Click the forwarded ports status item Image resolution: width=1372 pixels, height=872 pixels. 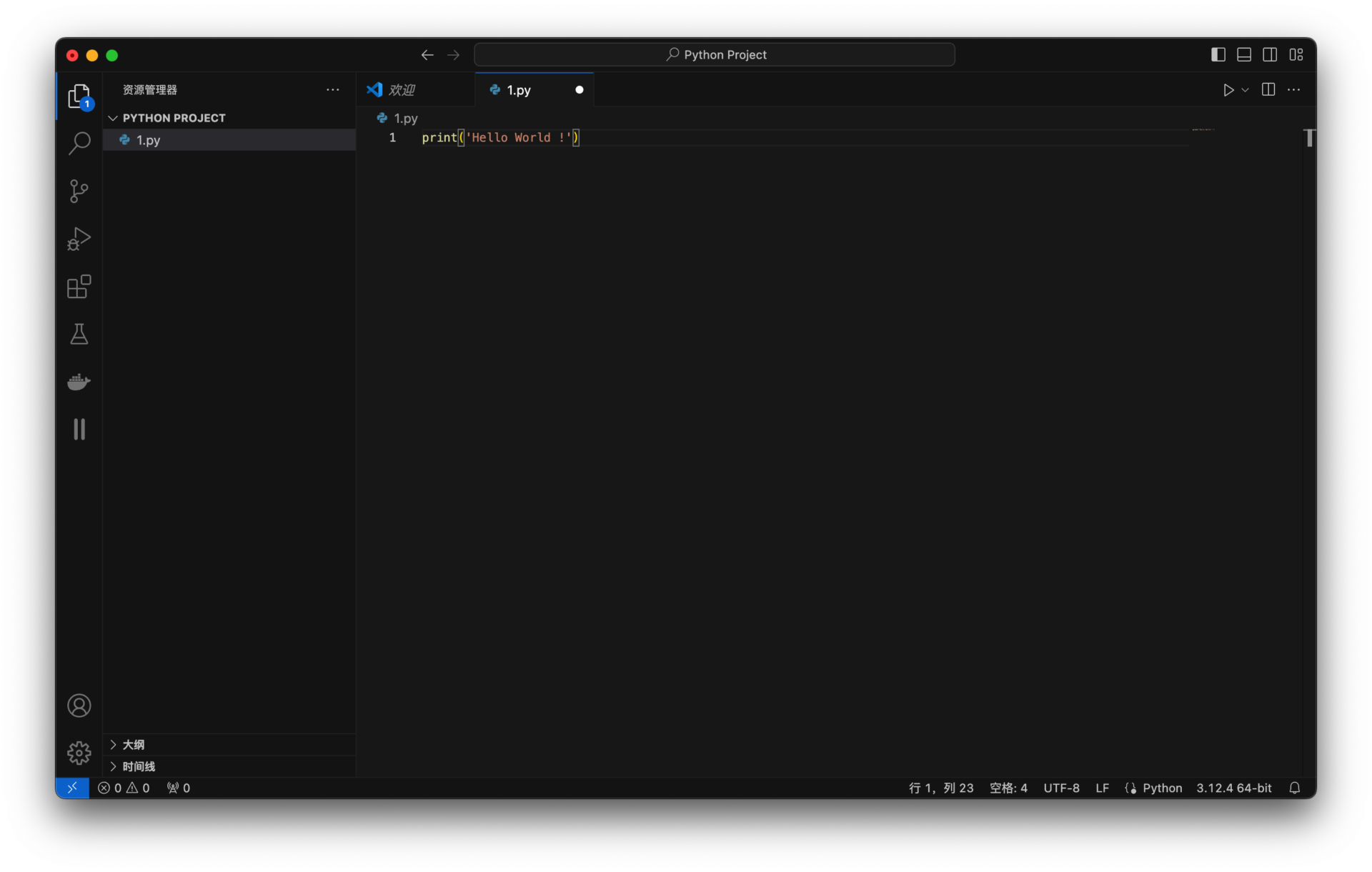[x=179, y=788]
